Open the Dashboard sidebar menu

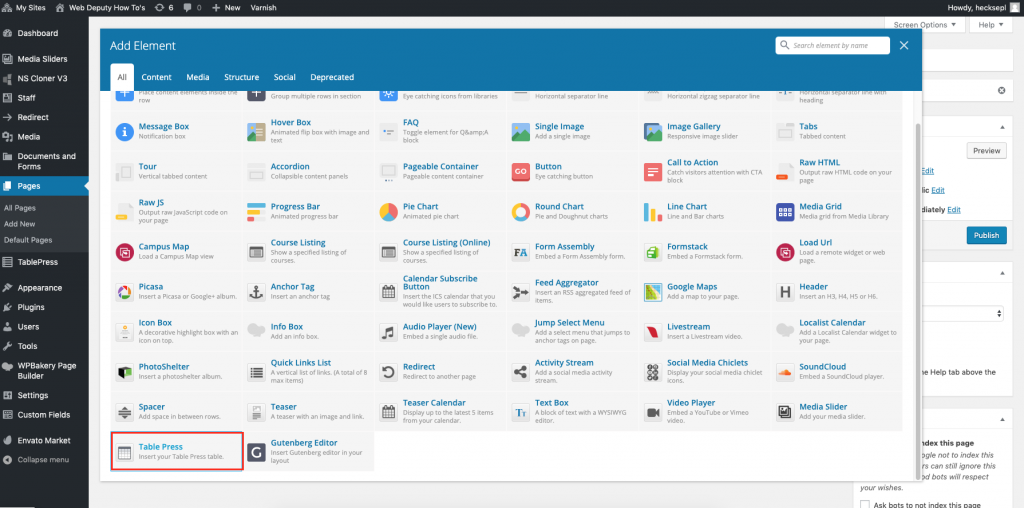click(x=44, y=33)
